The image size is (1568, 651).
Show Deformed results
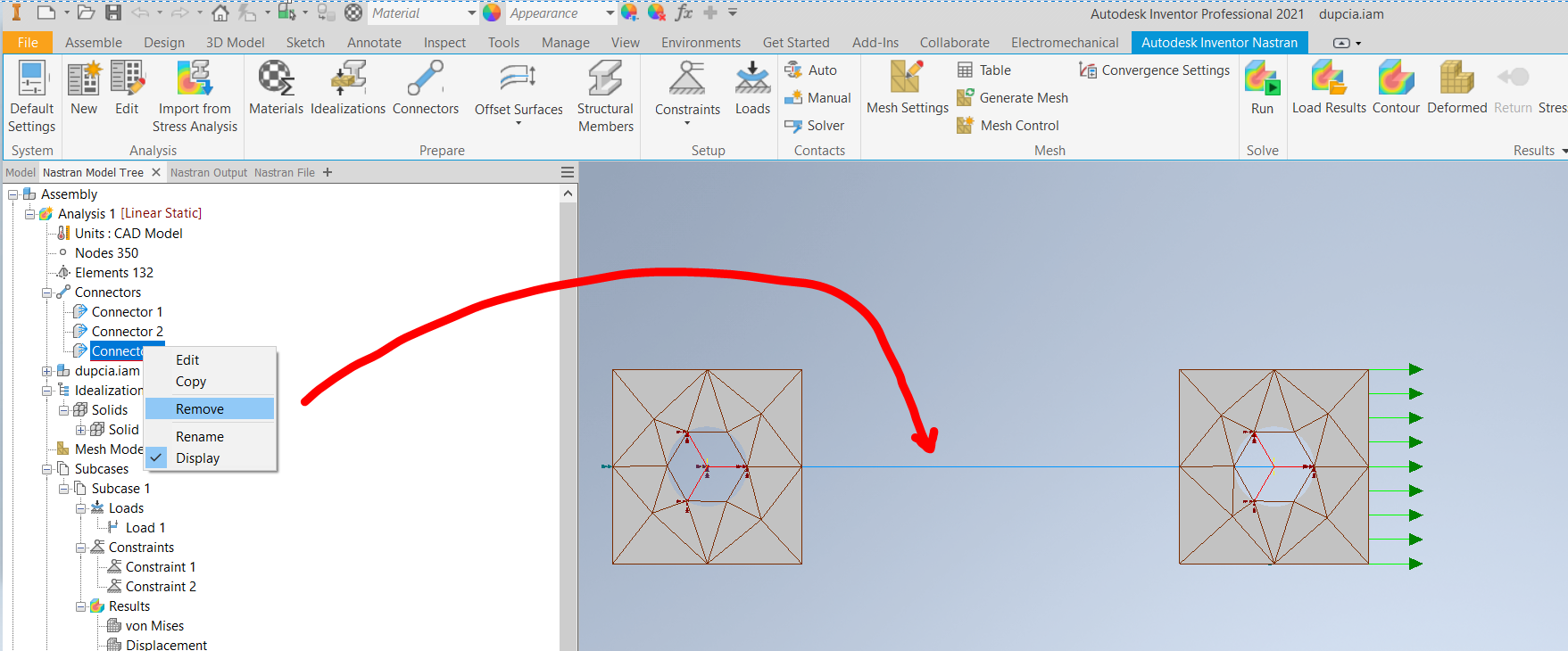pos(1456,88)
